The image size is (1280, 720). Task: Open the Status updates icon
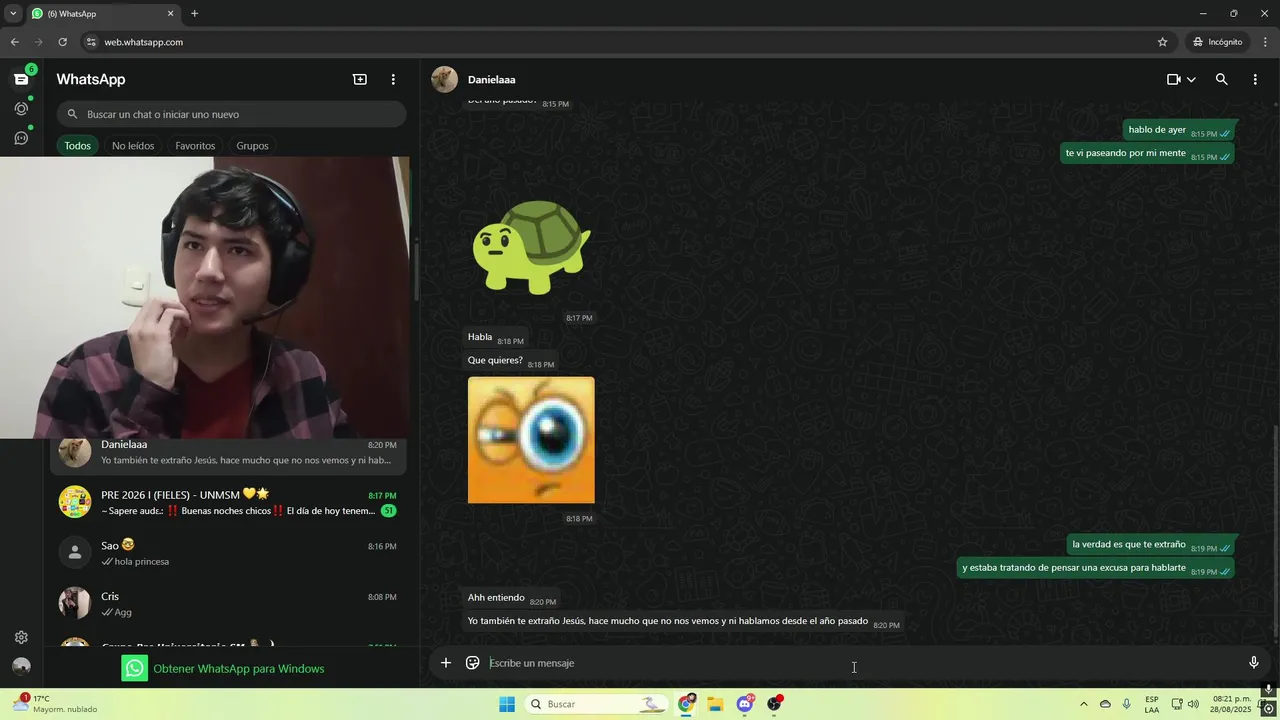[21, 108]
